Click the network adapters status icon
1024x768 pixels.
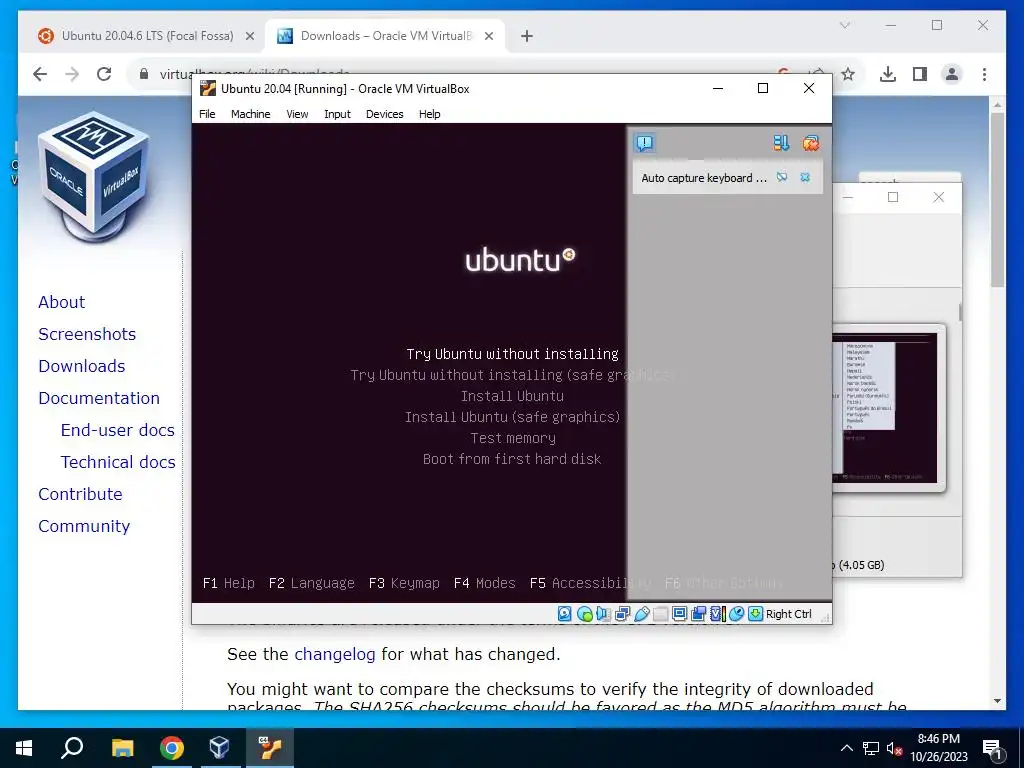click(x=622, y=614)
